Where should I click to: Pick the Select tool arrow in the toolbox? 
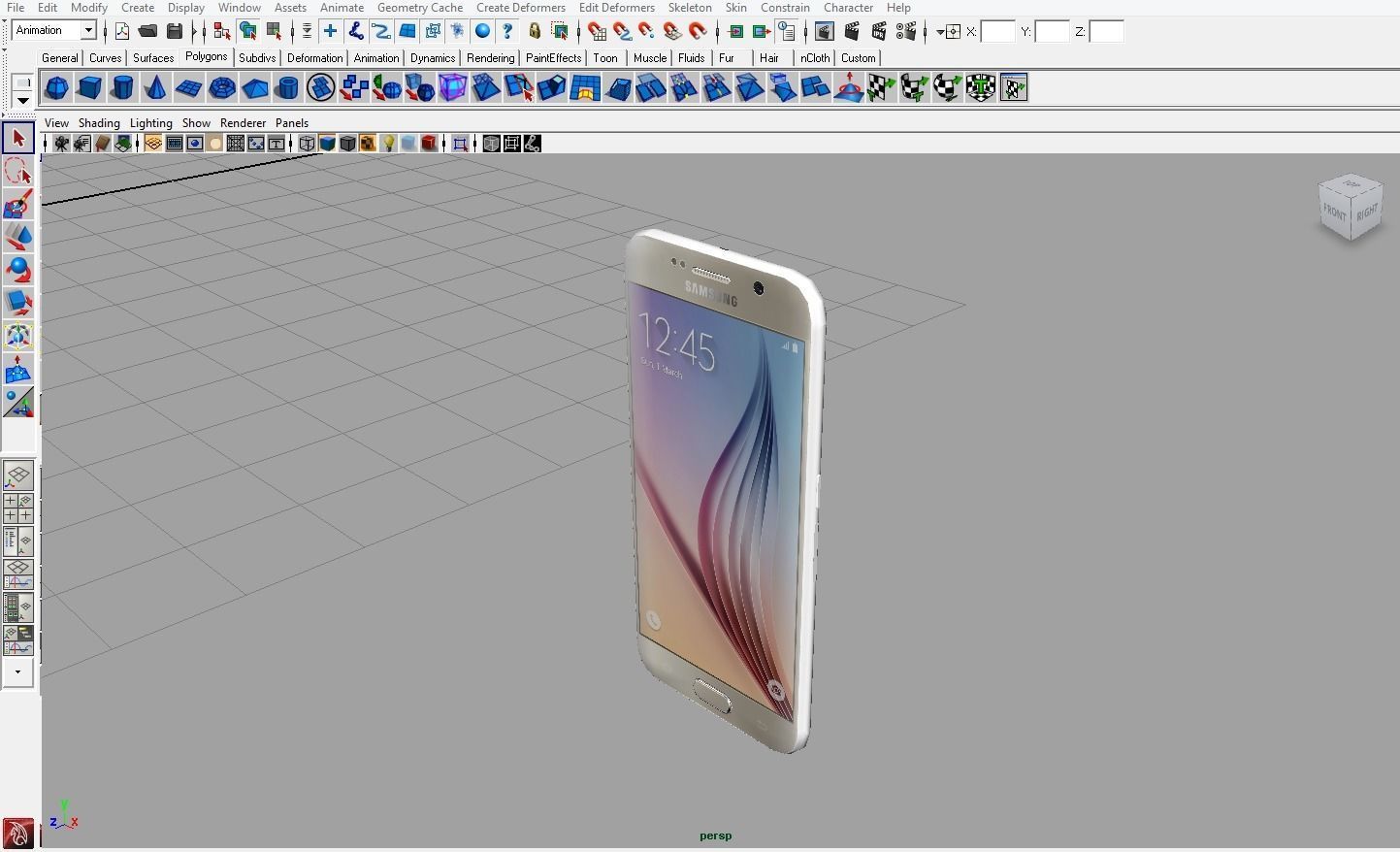[18, 138]
